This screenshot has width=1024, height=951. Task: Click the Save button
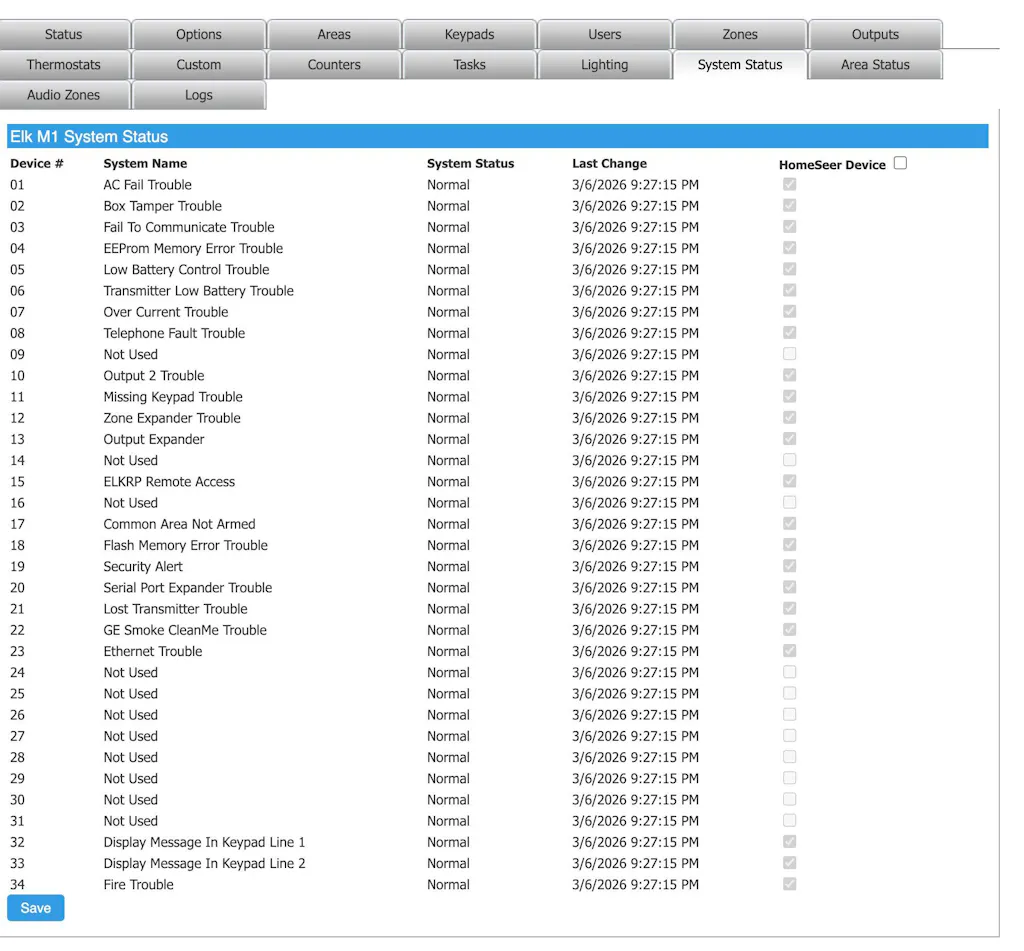pyautogui.click(x=35, y=908)
